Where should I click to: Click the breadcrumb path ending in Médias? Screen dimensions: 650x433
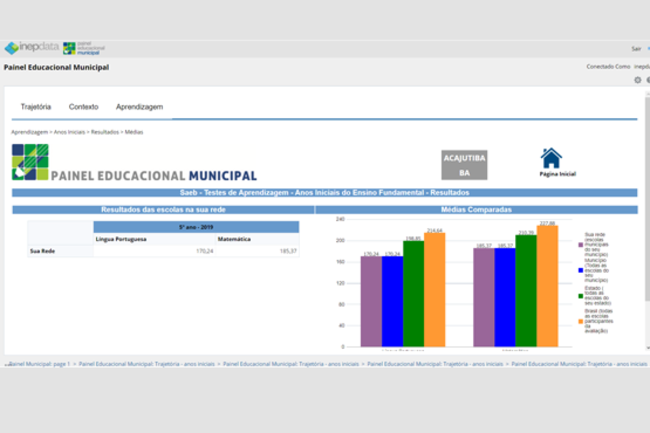point(77,132)
